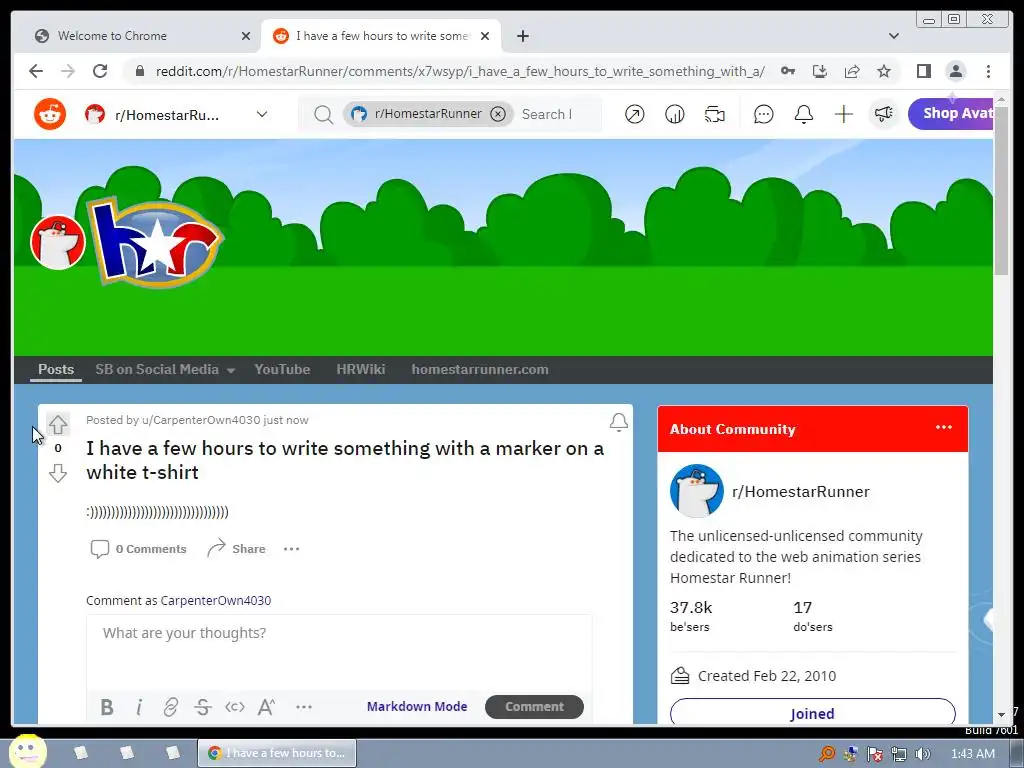Reload the Reddit page

(100, 71)
